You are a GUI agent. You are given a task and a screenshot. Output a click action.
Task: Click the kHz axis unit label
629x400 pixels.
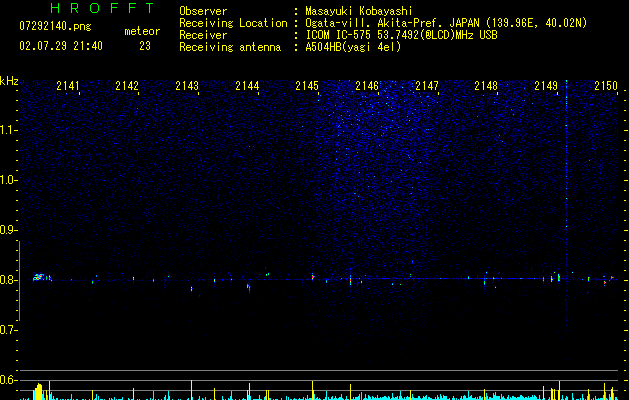point(9,81)
